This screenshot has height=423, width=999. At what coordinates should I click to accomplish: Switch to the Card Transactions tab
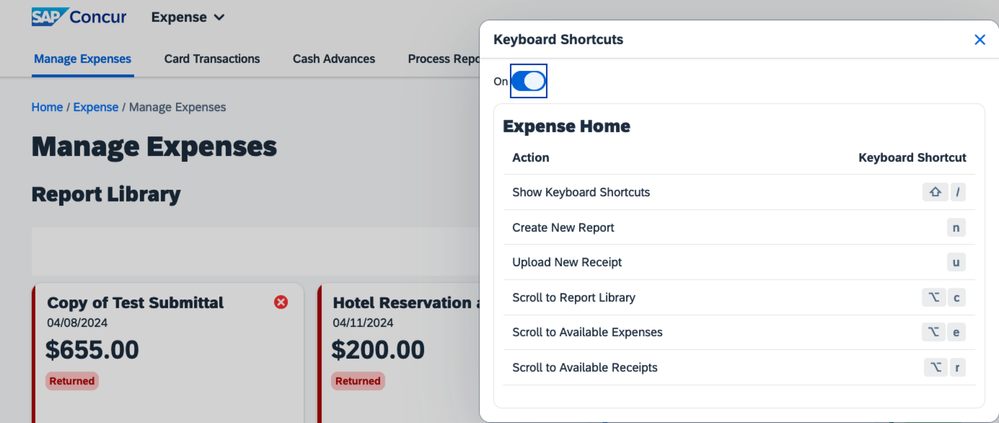(212, 59)
